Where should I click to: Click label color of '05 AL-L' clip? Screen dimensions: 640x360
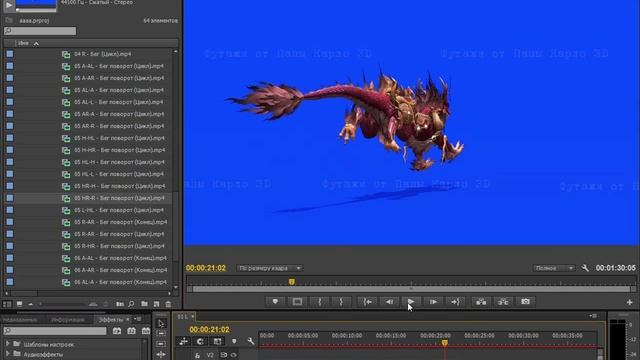pos(10,102)
